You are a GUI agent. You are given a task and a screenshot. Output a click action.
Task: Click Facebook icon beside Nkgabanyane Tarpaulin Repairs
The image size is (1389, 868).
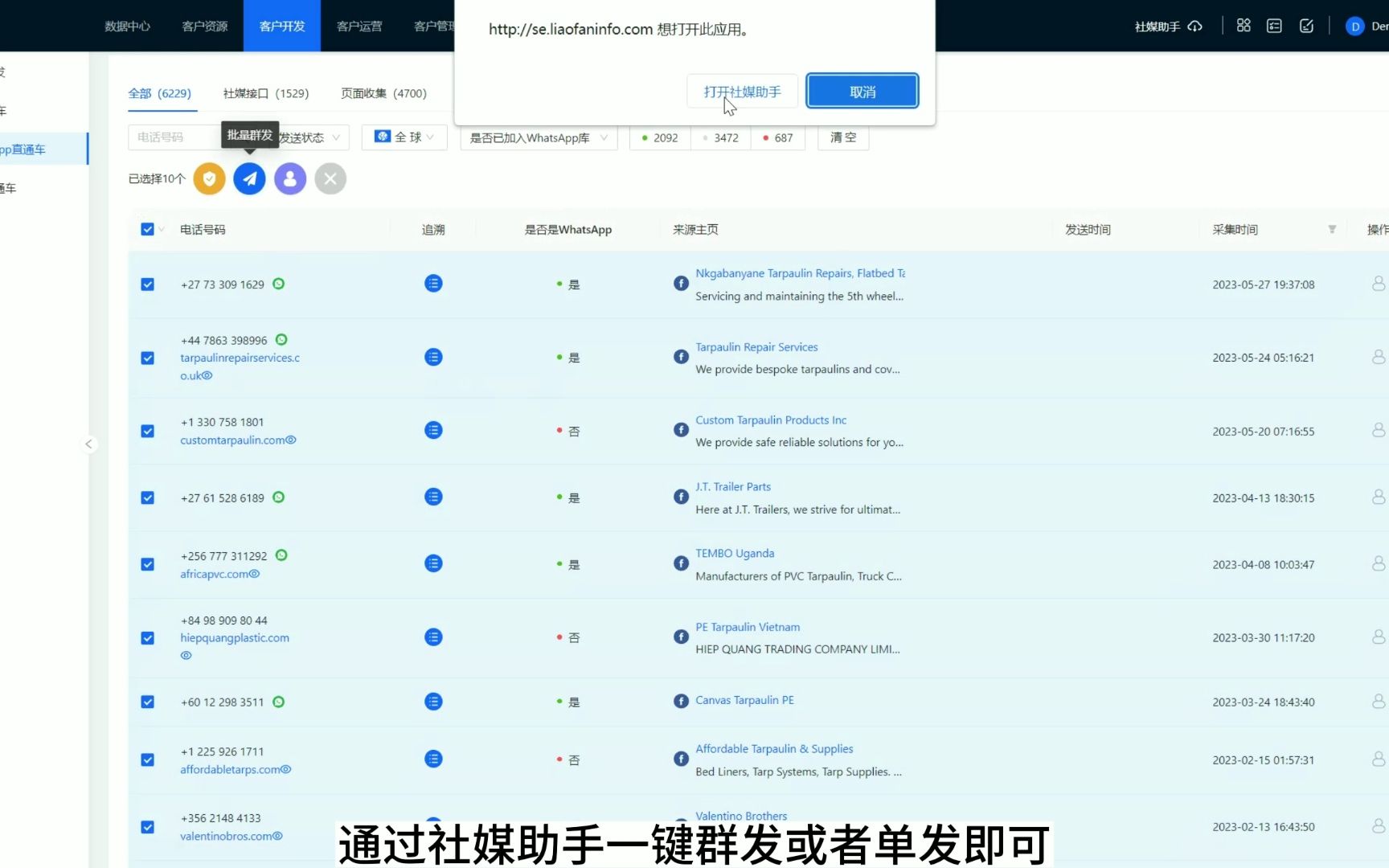click(x=681, y=283)
